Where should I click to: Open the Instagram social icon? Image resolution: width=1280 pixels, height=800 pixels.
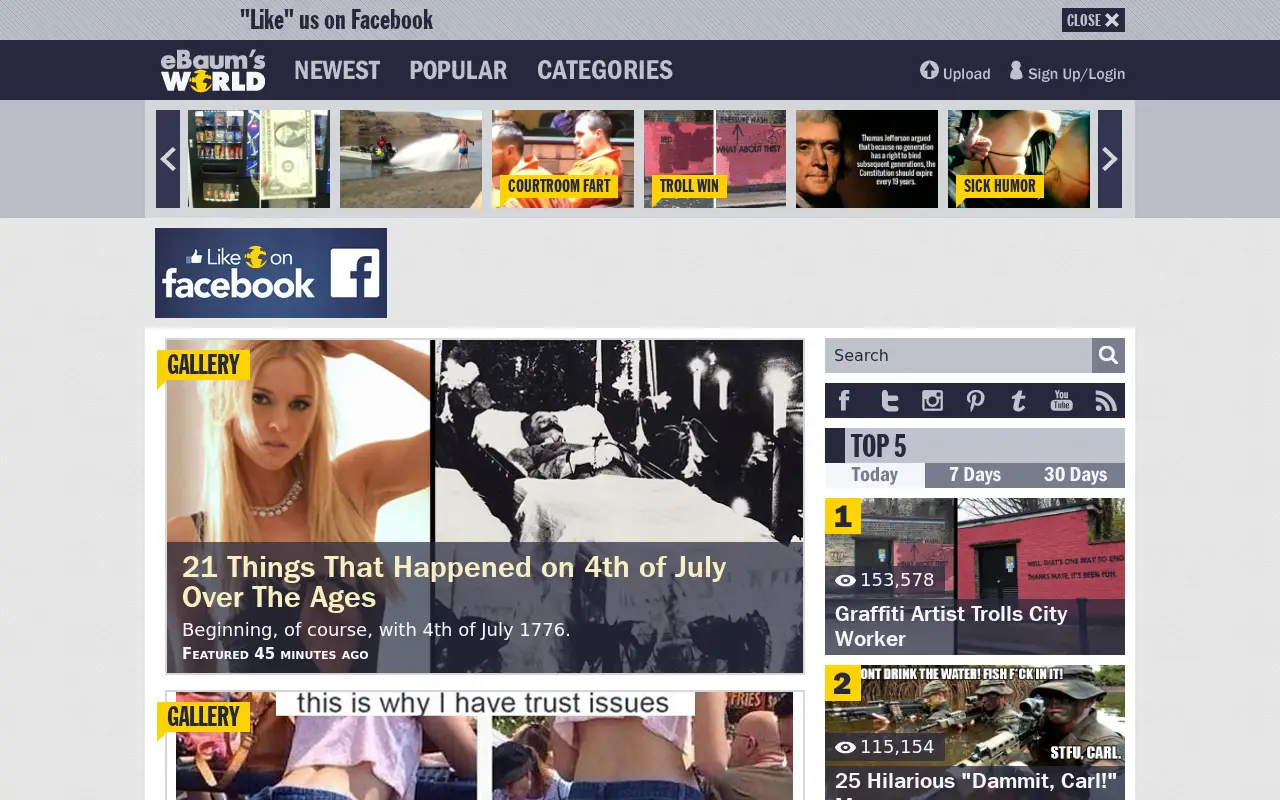click(932, 401)
